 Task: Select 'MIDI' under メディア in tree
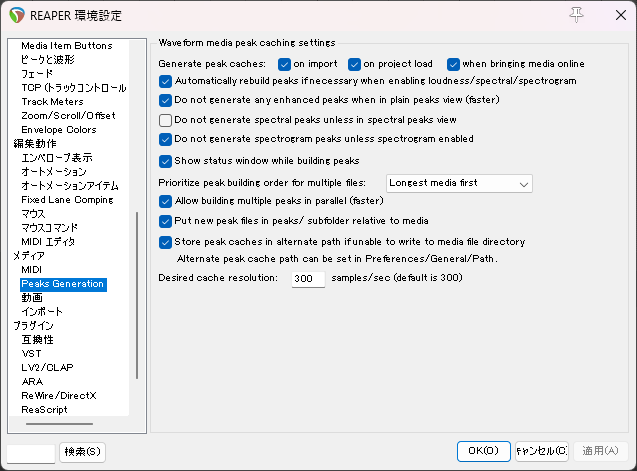click(x=31, y=270)
